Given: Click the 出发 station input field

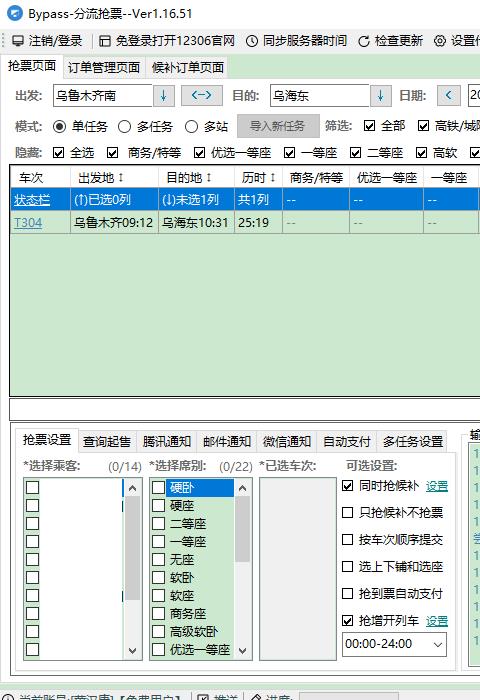Looking at the screenshot, I should point(103,95).
